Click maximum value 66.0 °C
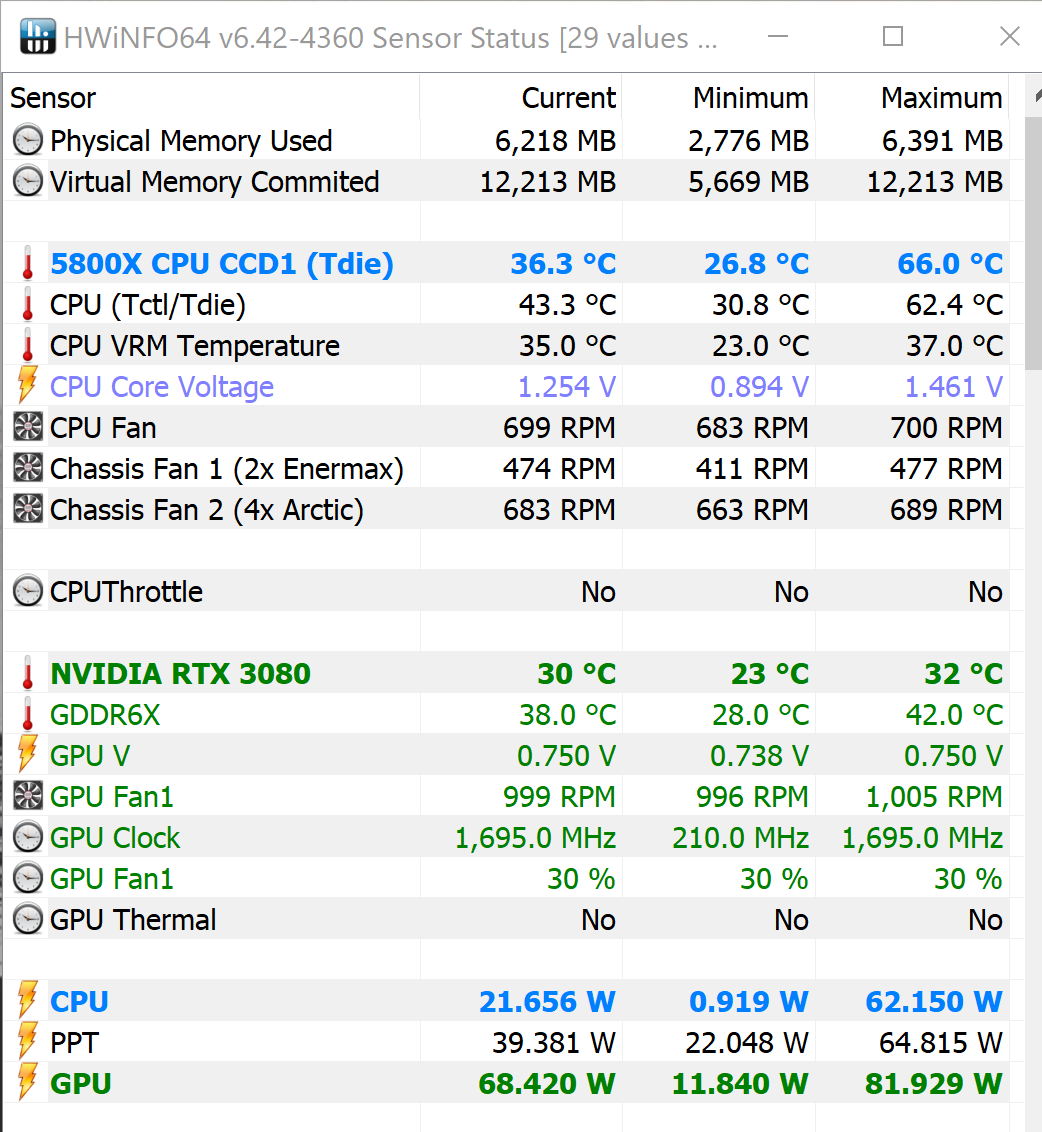1042x1132 pixels. [x=950, y=264]
